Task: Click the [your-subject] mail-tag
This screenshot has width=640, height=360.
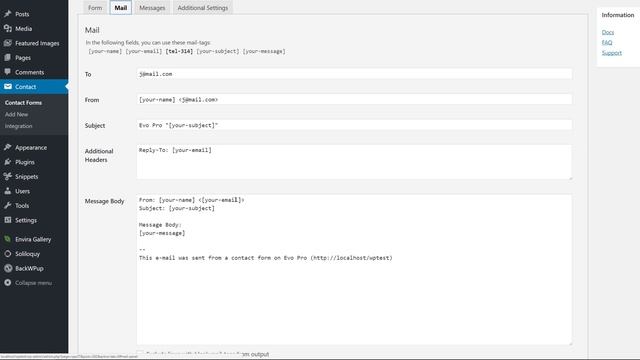Action: [218, 51]
